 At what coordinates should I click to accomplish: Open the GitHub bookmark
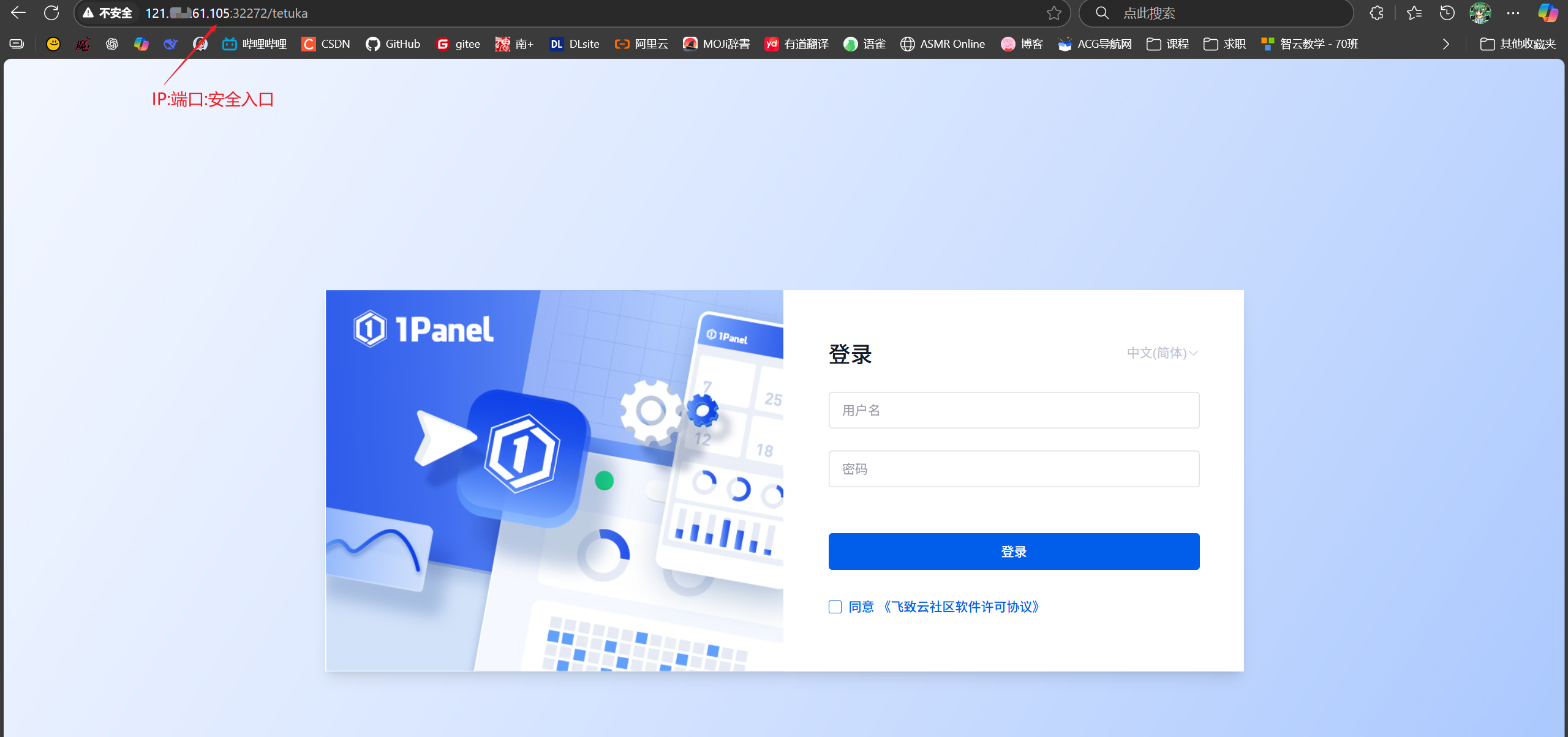point(392,43)
